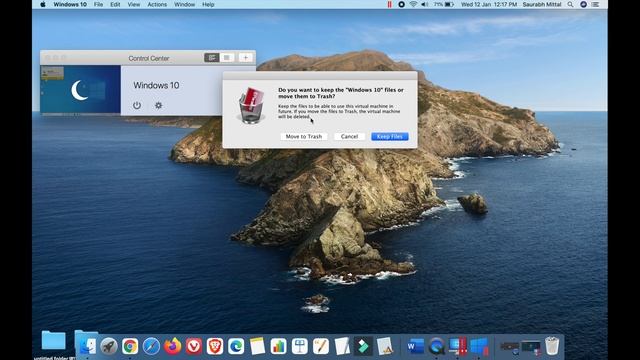Launch Safari from Dock

click(x=151, y=346)
